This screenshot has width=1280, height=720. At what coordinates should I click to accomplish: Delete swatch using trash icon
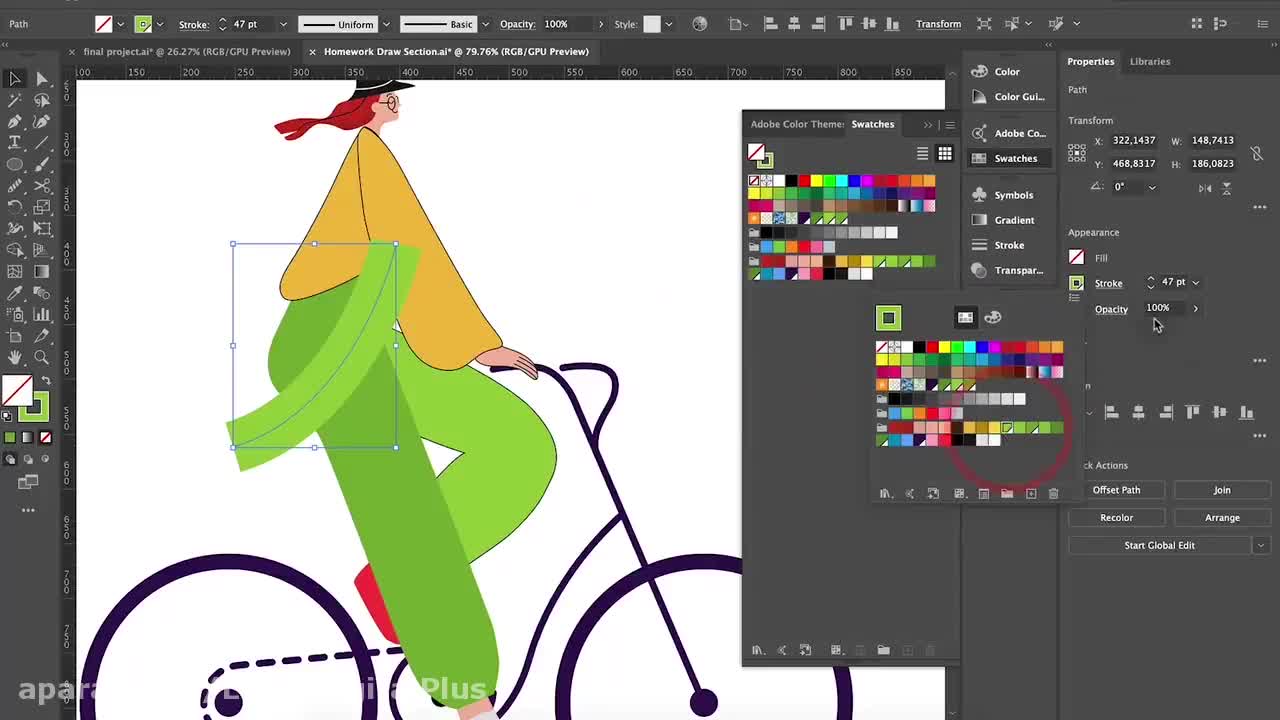1053,493
